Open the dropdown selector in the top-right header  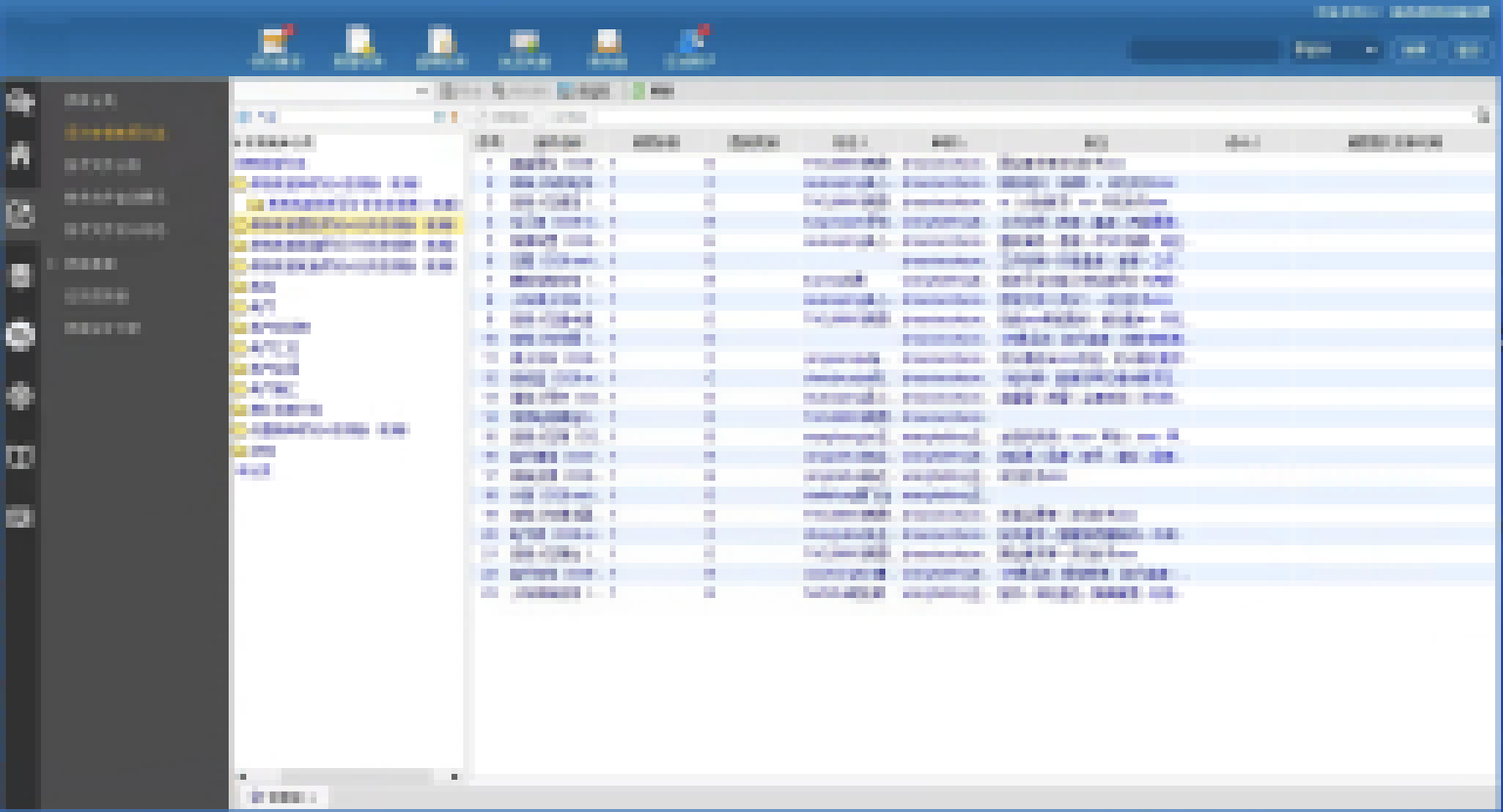[x=1334, y=50]
